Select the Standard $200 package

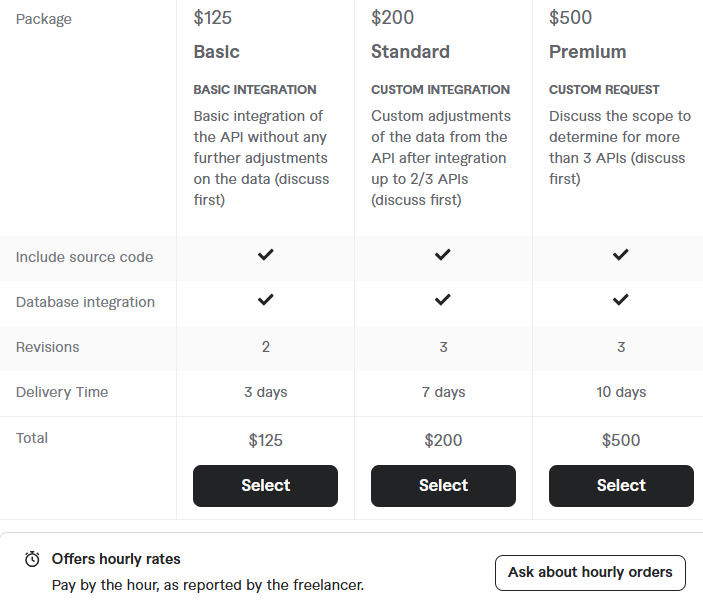pyautogui.click(x=443, y=486)
